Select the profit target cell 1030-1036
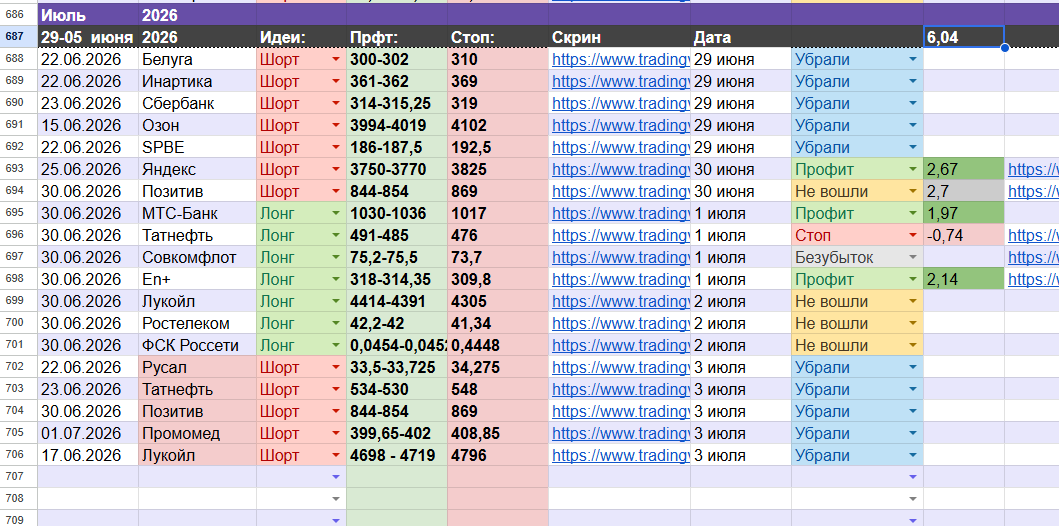 396,213
